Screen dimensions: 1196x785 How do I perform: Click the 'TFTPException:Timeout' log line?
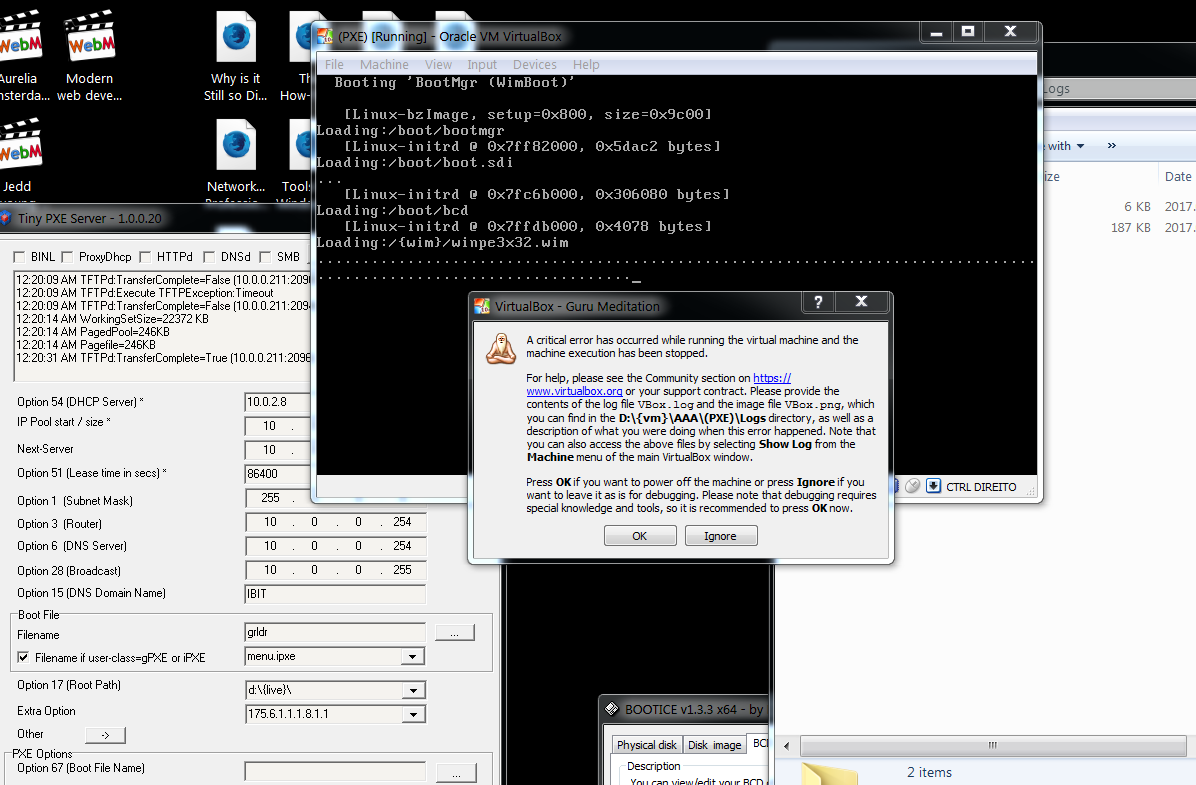(144, 293)
